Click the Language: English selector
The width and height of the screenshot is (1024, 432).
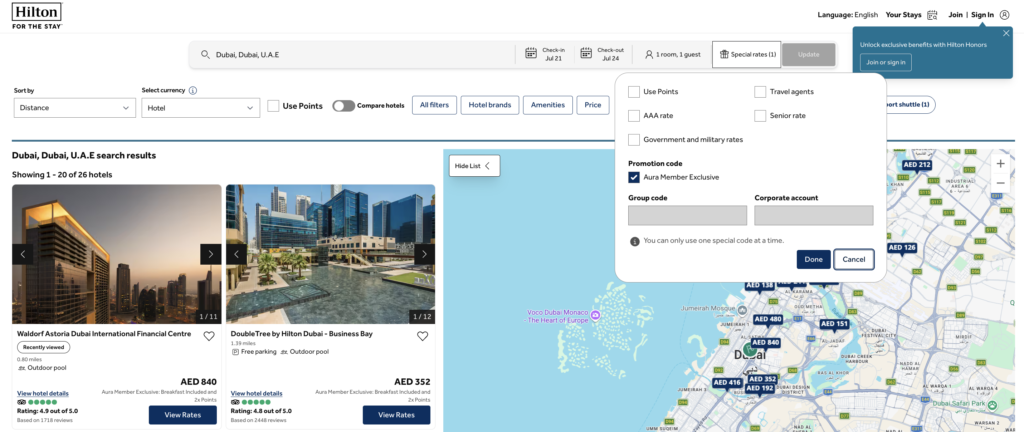pyautogui.click(x=847, y=15)
